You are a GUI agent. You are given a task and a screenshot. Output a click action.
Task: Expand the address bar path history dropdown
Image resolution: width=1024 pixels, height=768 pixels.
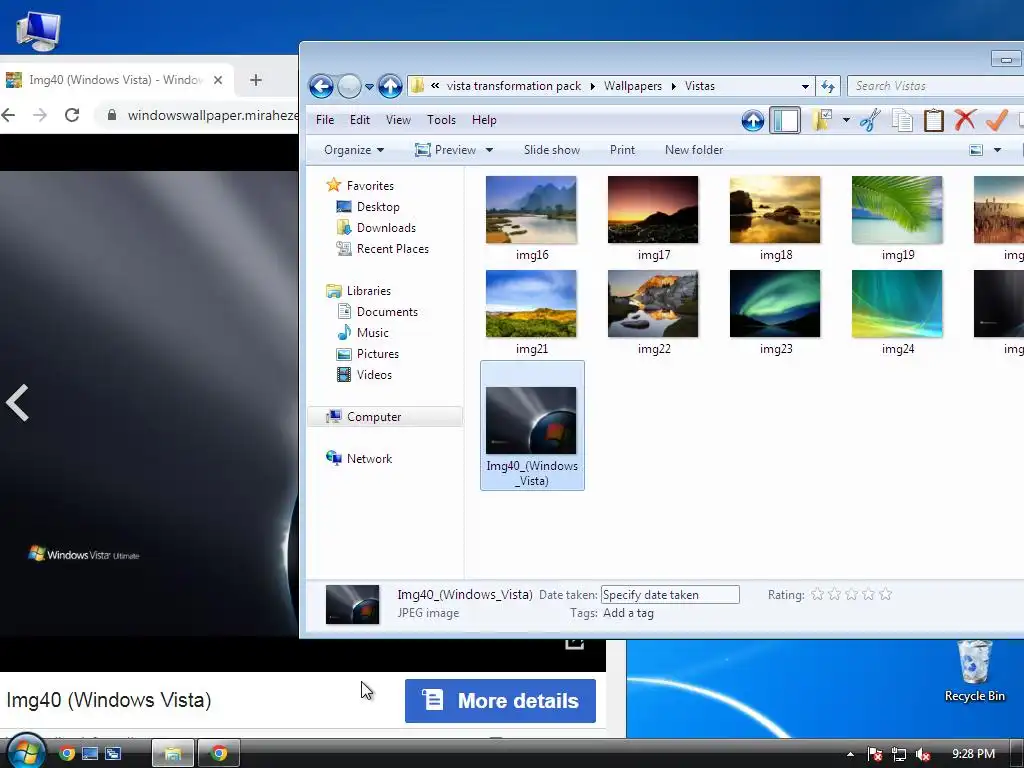tap(805, 86)
